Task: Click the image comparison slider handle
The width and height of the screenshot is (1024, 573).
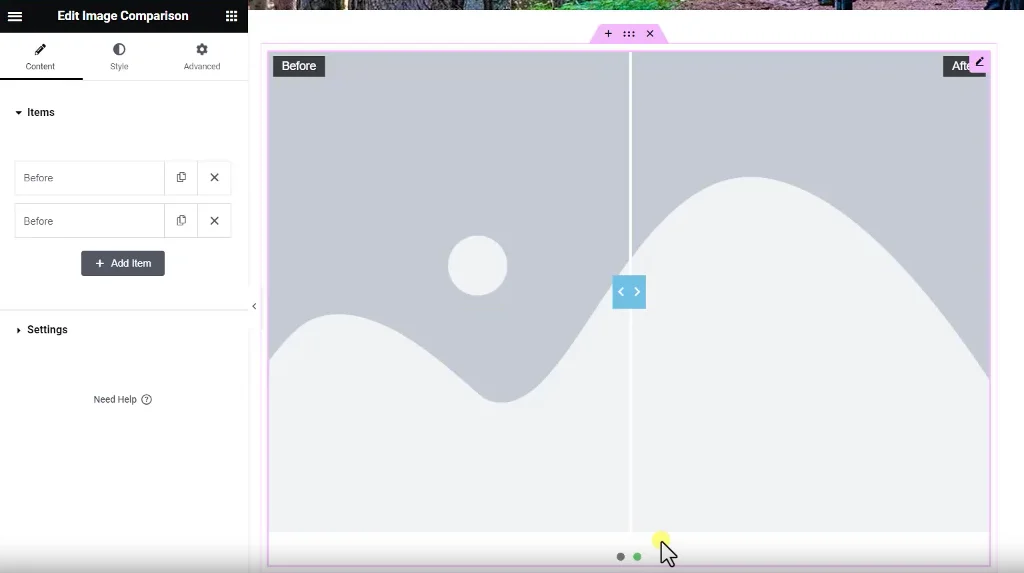Action: 629,292
